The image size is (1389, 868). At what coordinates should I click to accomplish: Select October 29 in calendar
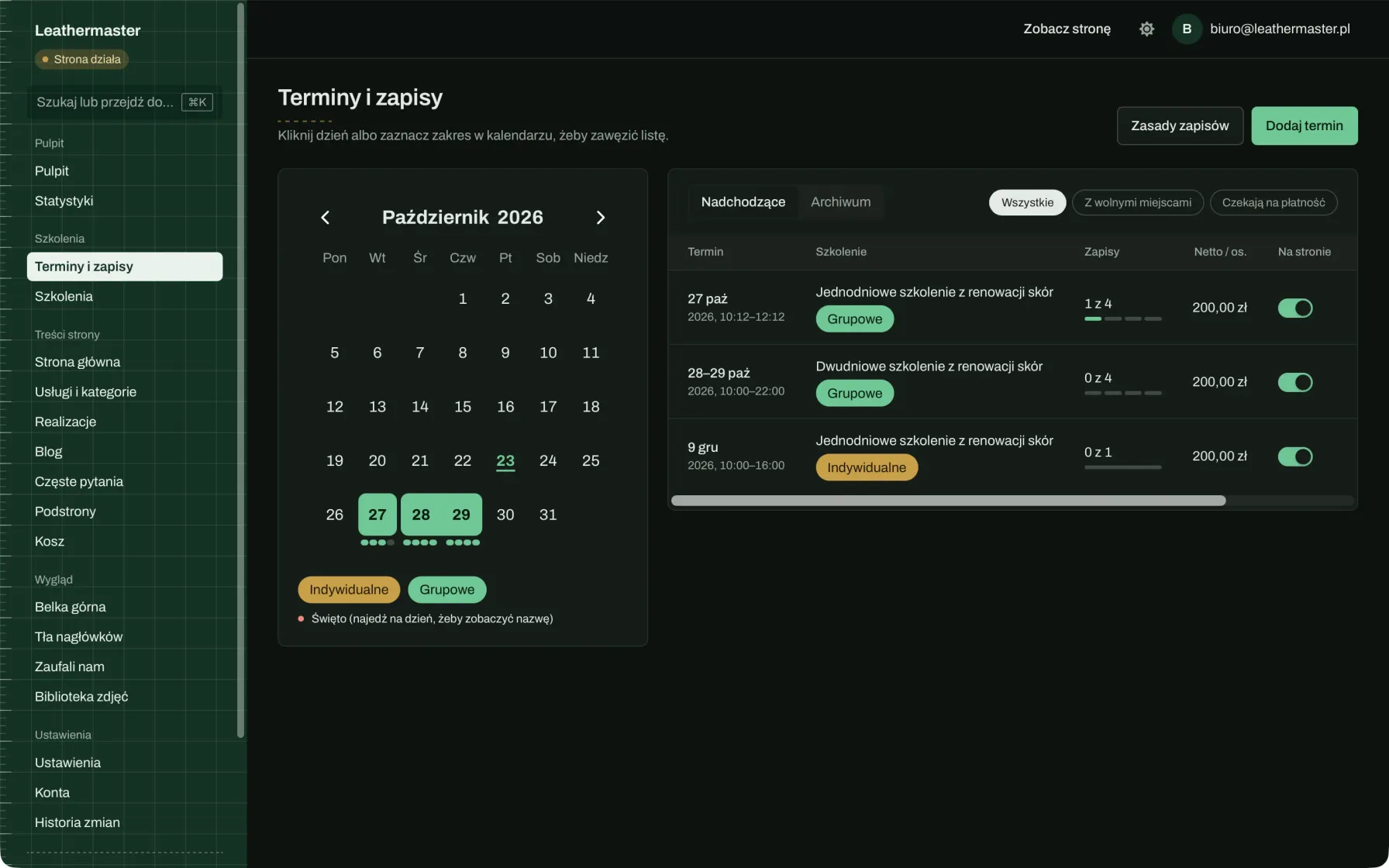(462, 515)
